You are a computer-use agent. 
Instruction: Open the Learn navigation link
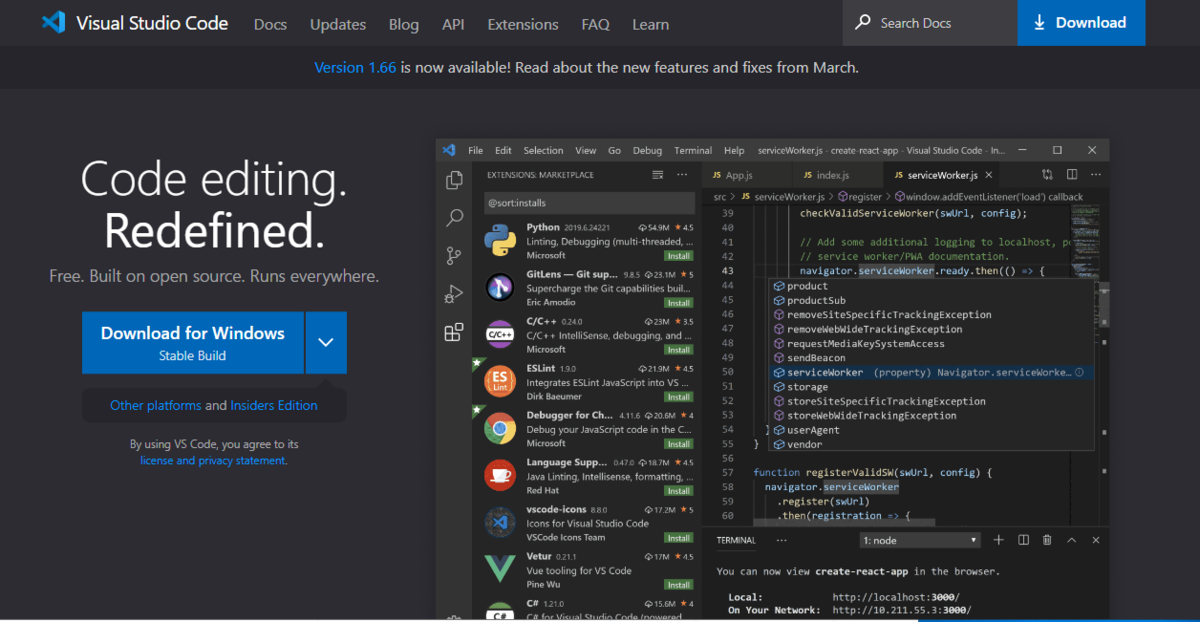point(650,24)
